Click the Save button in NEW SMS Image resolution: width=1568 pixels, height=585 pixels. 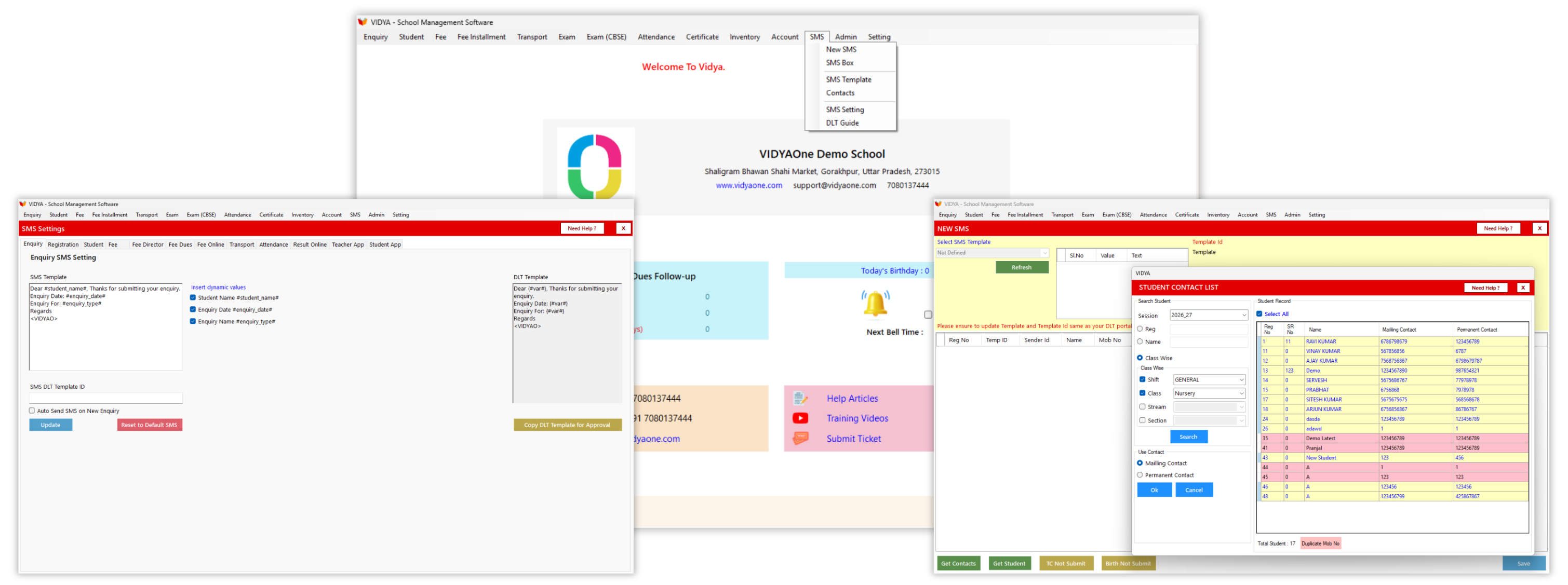click(1523, 564)
